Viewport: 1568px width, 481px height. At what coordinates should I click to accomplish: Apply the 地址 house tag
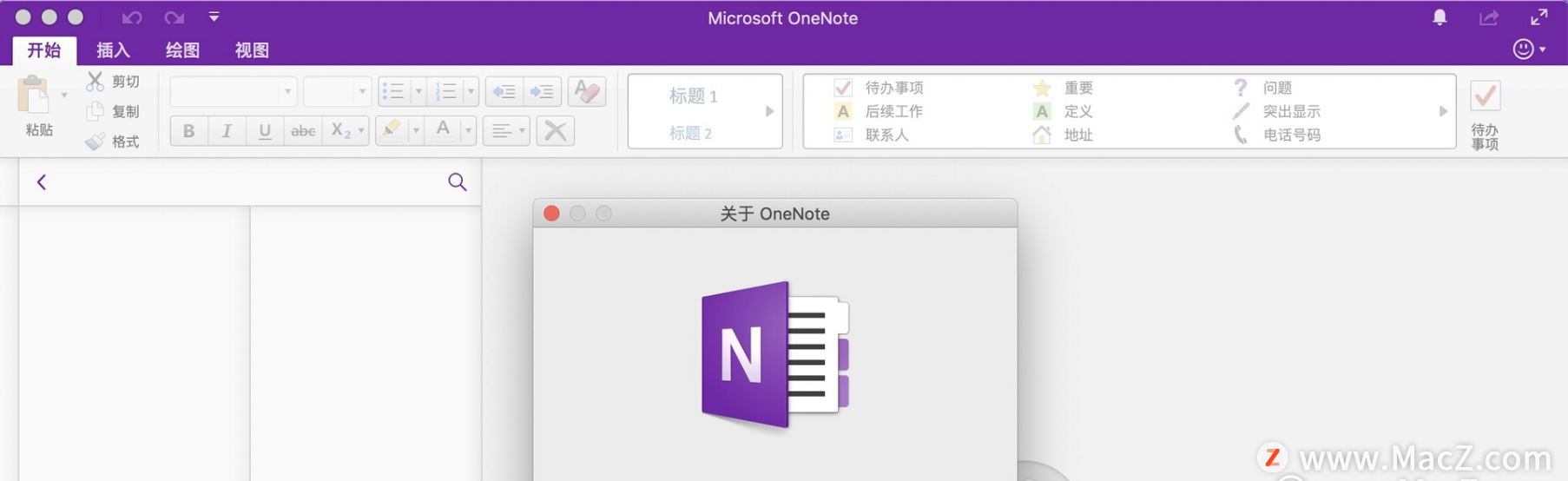point(1063,135)
